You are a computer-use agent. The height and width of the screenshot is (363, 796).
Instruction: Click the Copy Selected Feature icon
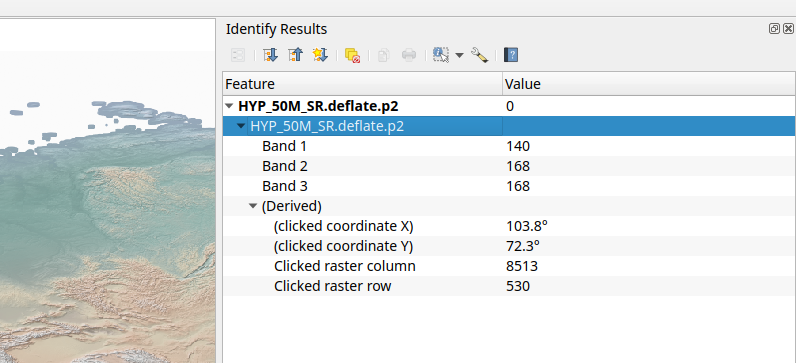point(384,55)
